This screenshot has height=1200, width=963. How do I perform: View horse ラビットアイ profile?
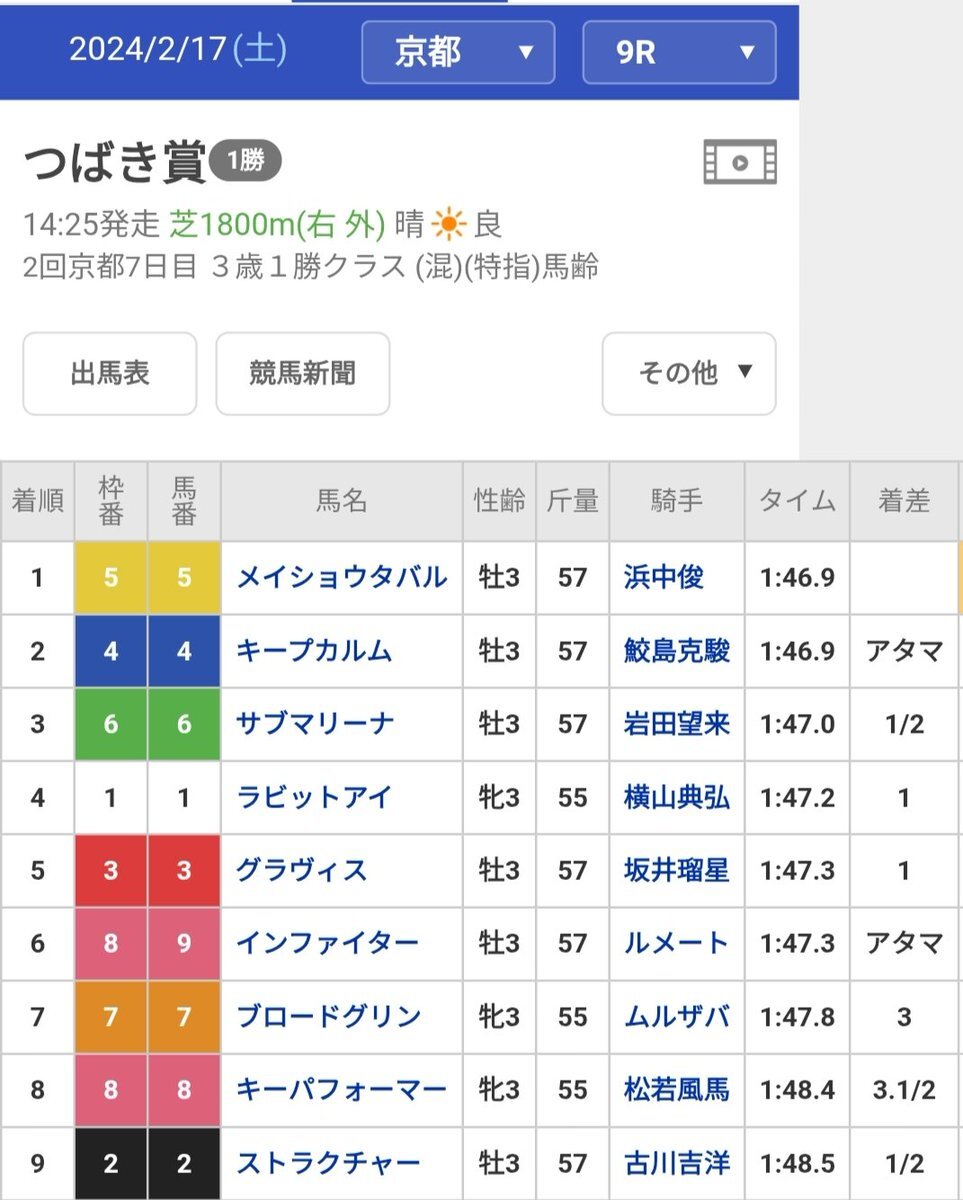pos(313,797)
